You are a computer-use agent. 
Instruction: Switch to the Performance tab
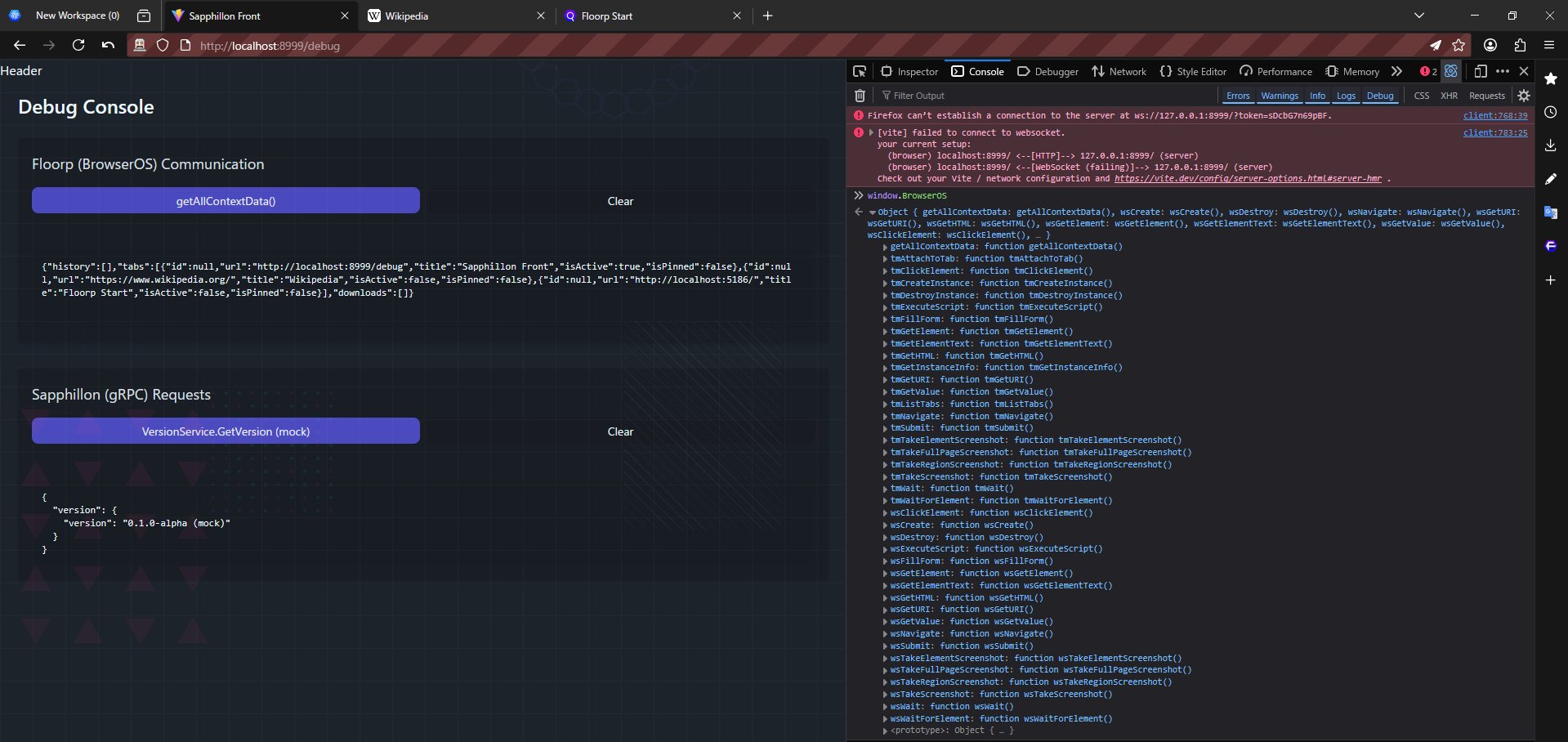[x=1275, y=71]
